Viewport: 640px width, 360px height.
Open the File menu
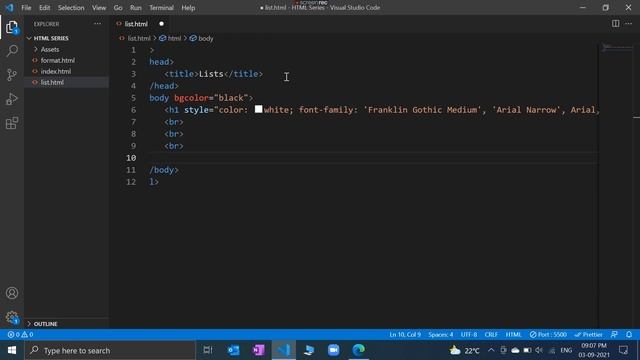26,8
